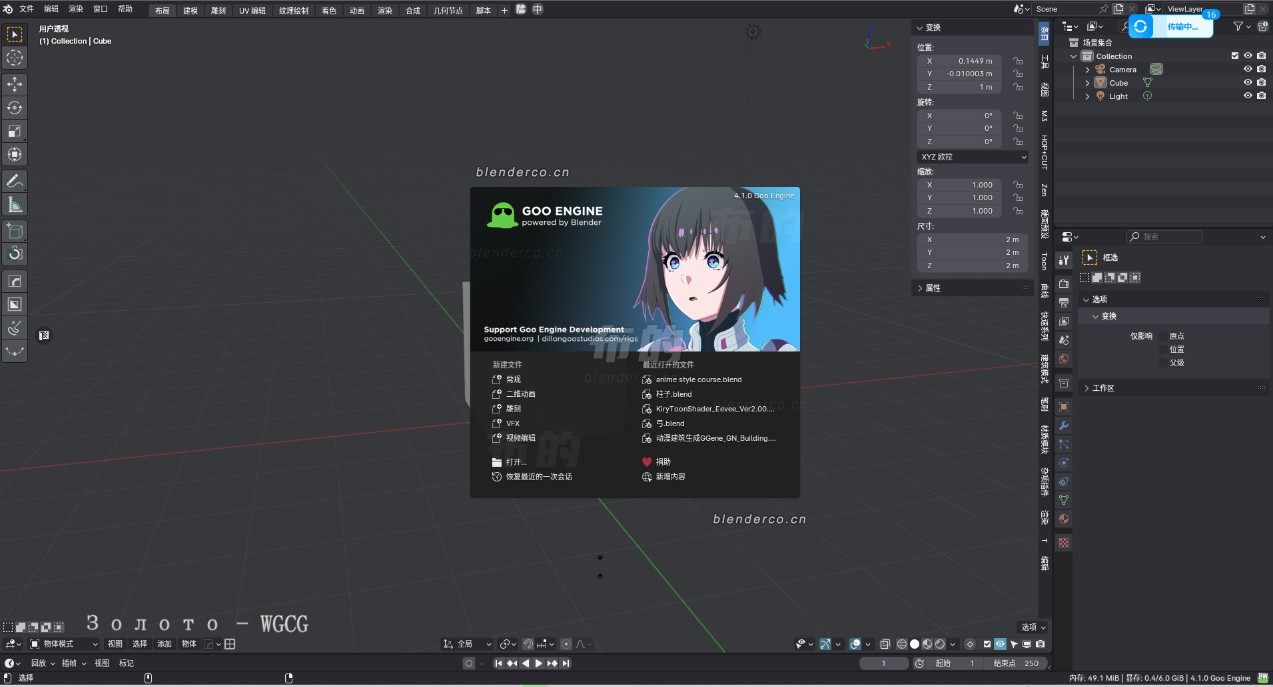Open the Object properties tab icon

[1064, 406]
